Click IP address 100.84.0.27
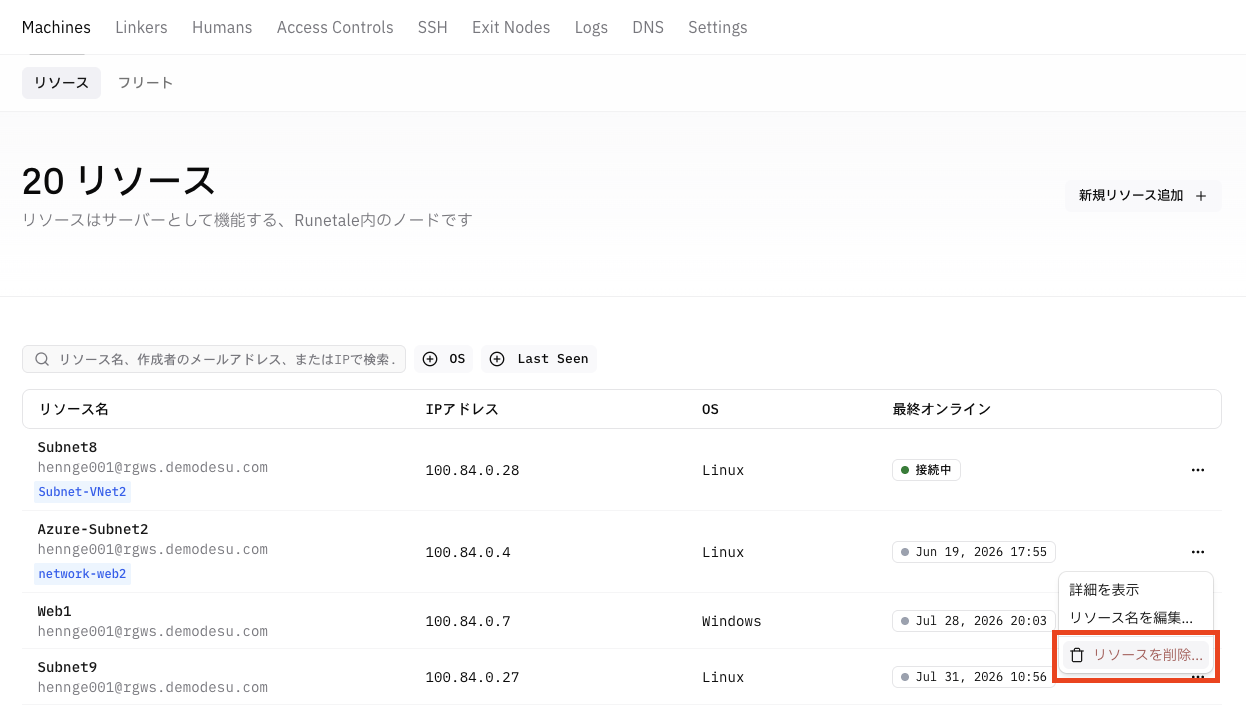 (x=472, y=677)
